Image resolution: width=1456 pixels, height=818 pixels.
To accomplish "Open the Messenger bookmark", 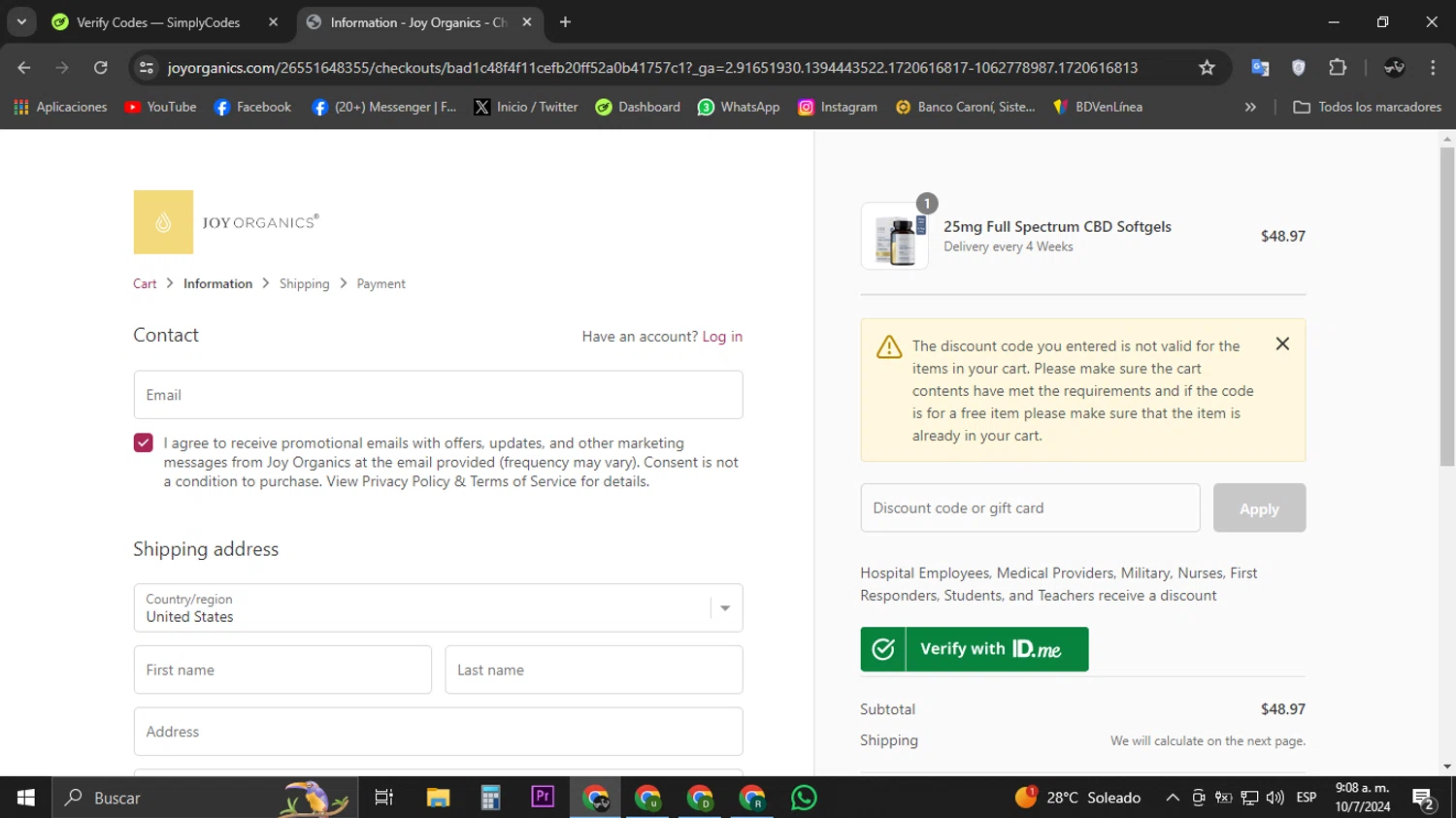I will tap(383, 107).
